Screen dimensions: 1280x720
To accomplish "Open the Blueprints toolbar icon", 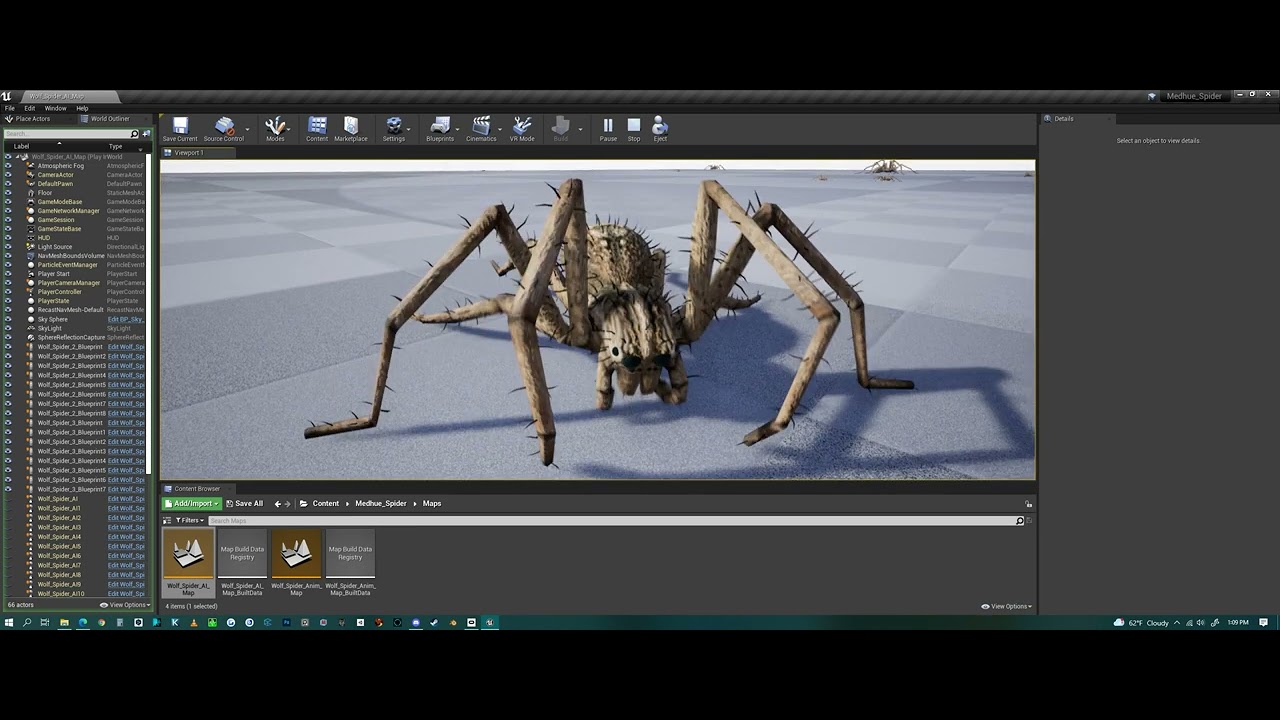I will (x=440, y=129).
